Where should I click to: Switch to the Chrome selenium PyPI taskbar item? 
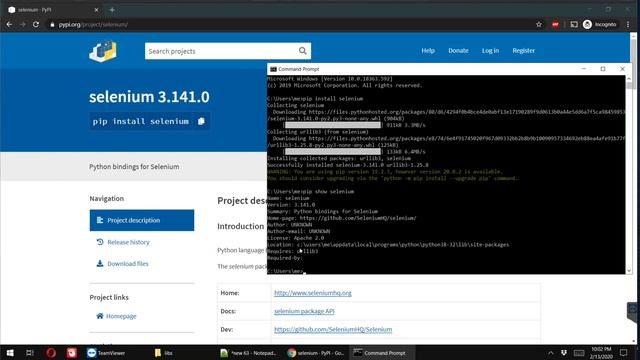(316, 353)
